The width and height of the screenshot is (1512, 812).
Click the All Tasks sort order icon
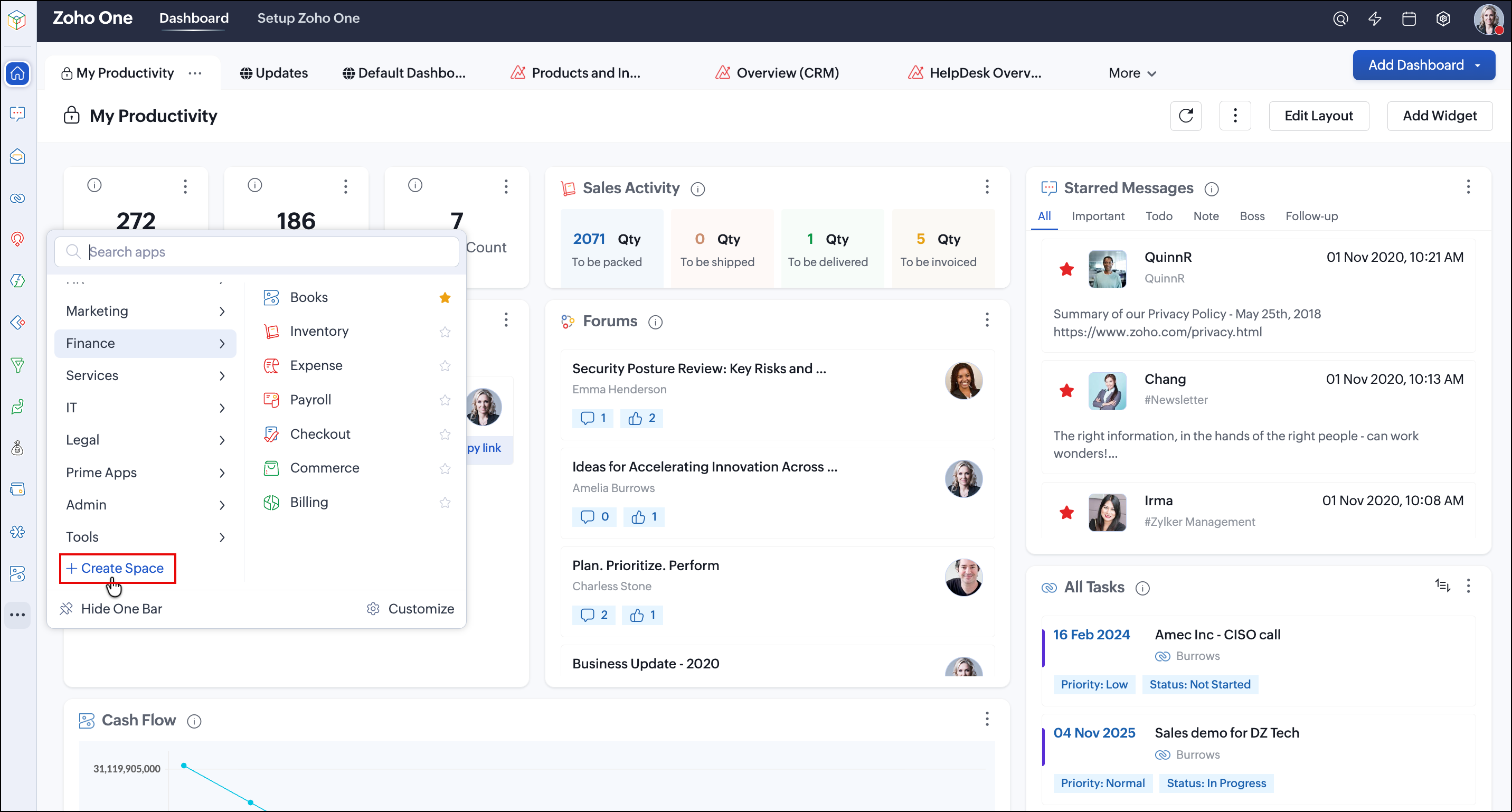1443,586
